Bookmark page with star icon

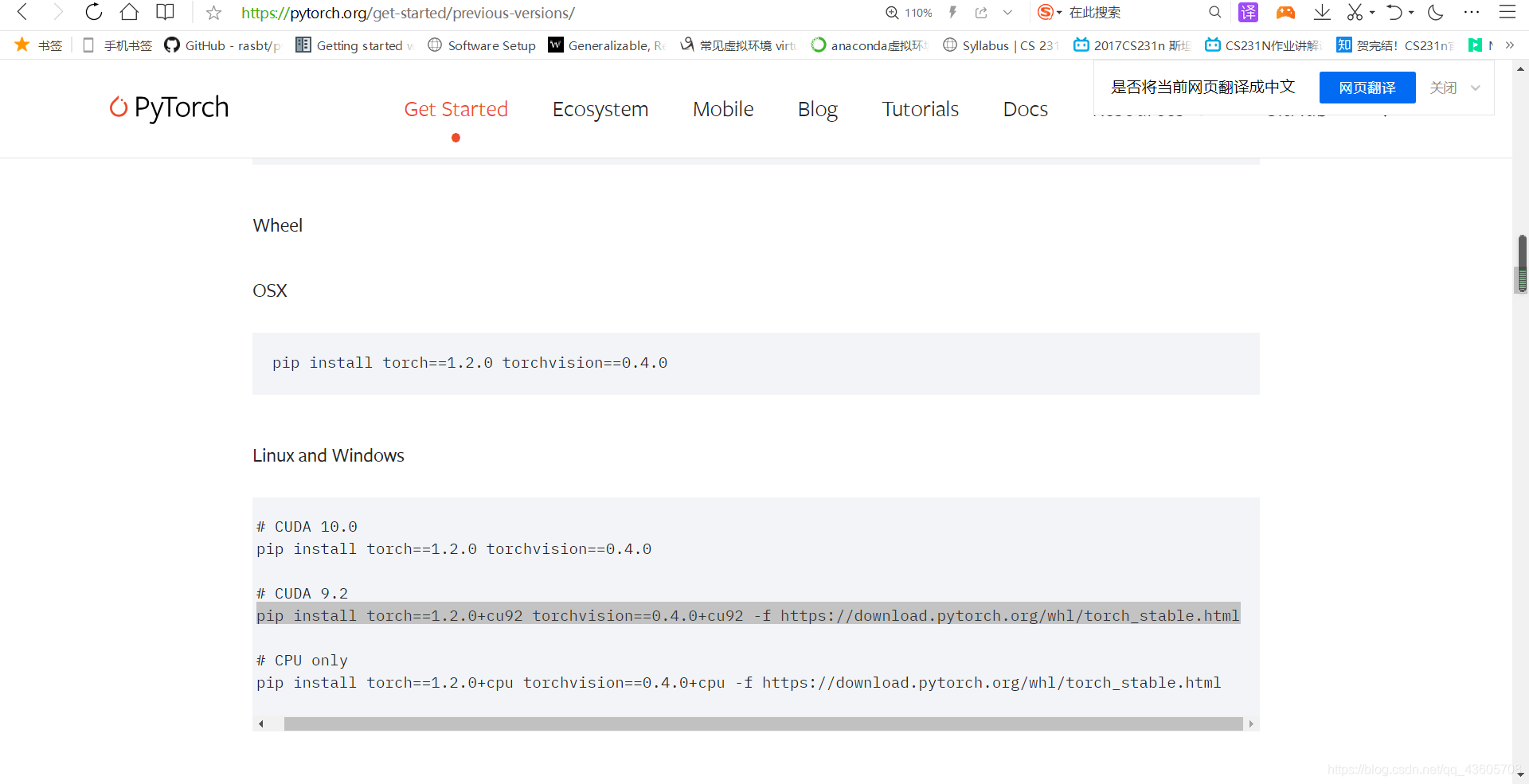coord(213,13)
